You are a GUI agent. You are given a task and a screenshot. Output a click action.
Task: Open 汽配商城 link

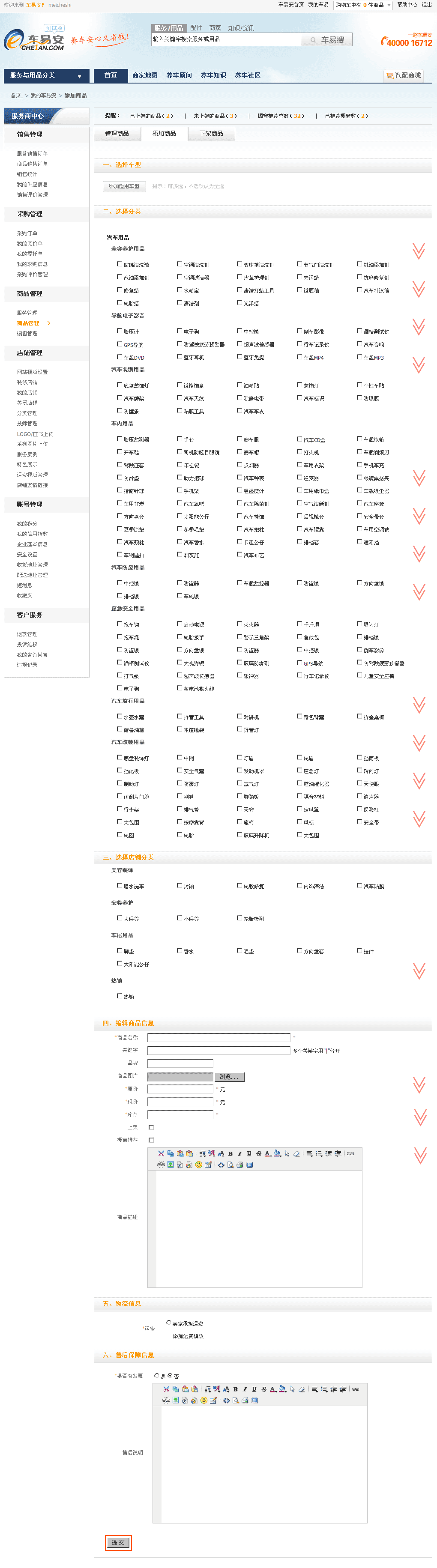pyautogui.click(x=404, y=75)
